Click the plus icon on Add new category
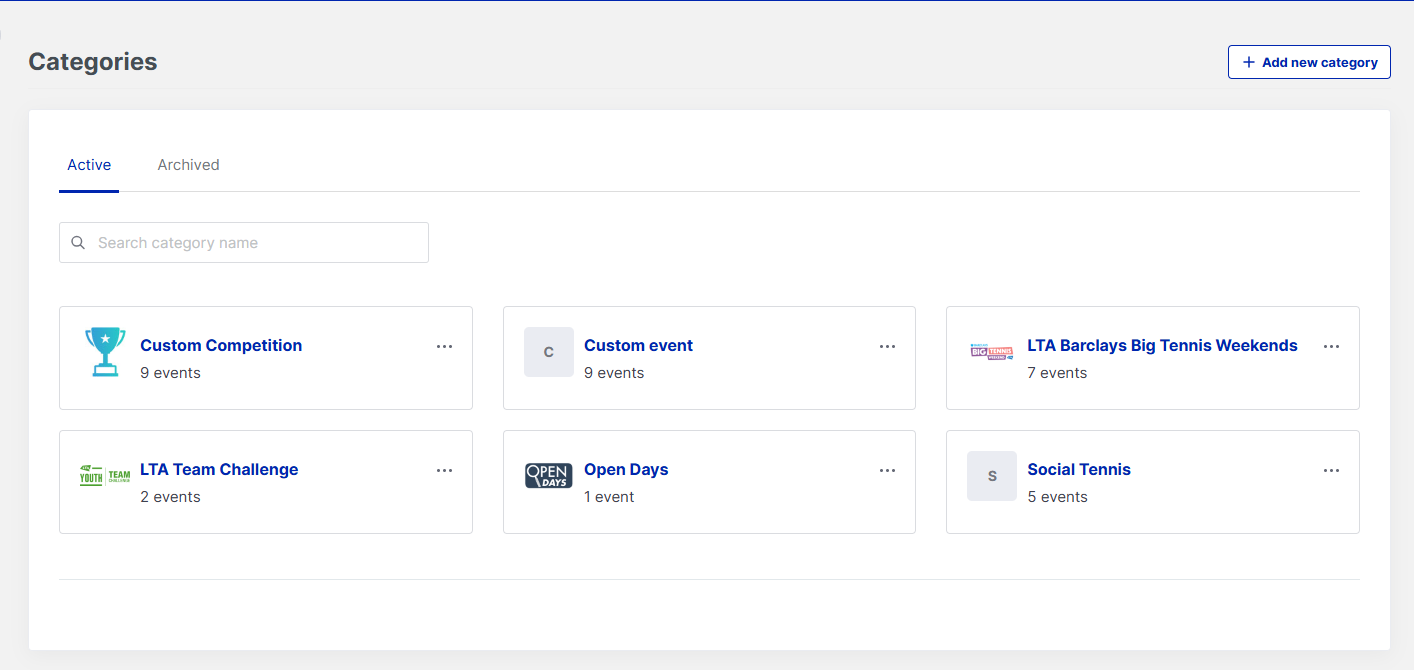The height and width of the screenshot is (670, 1414). (1248, 62)
